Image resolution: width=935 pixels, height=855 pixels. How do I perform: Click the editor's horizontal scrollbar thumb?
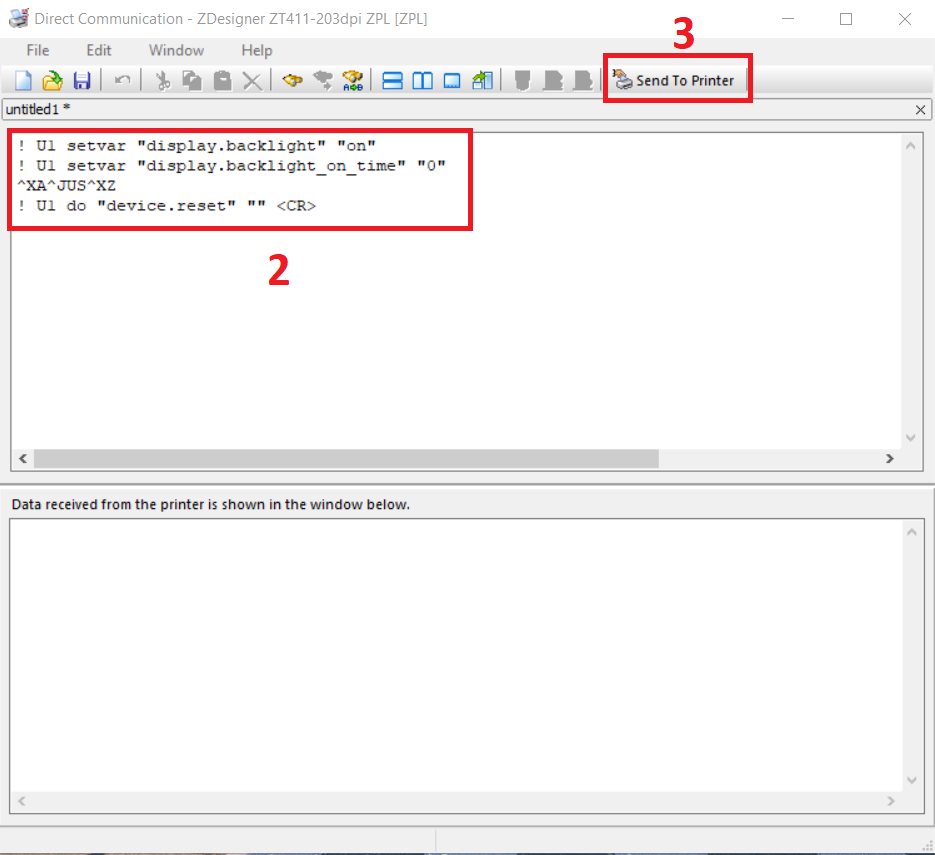pos(345,458)
